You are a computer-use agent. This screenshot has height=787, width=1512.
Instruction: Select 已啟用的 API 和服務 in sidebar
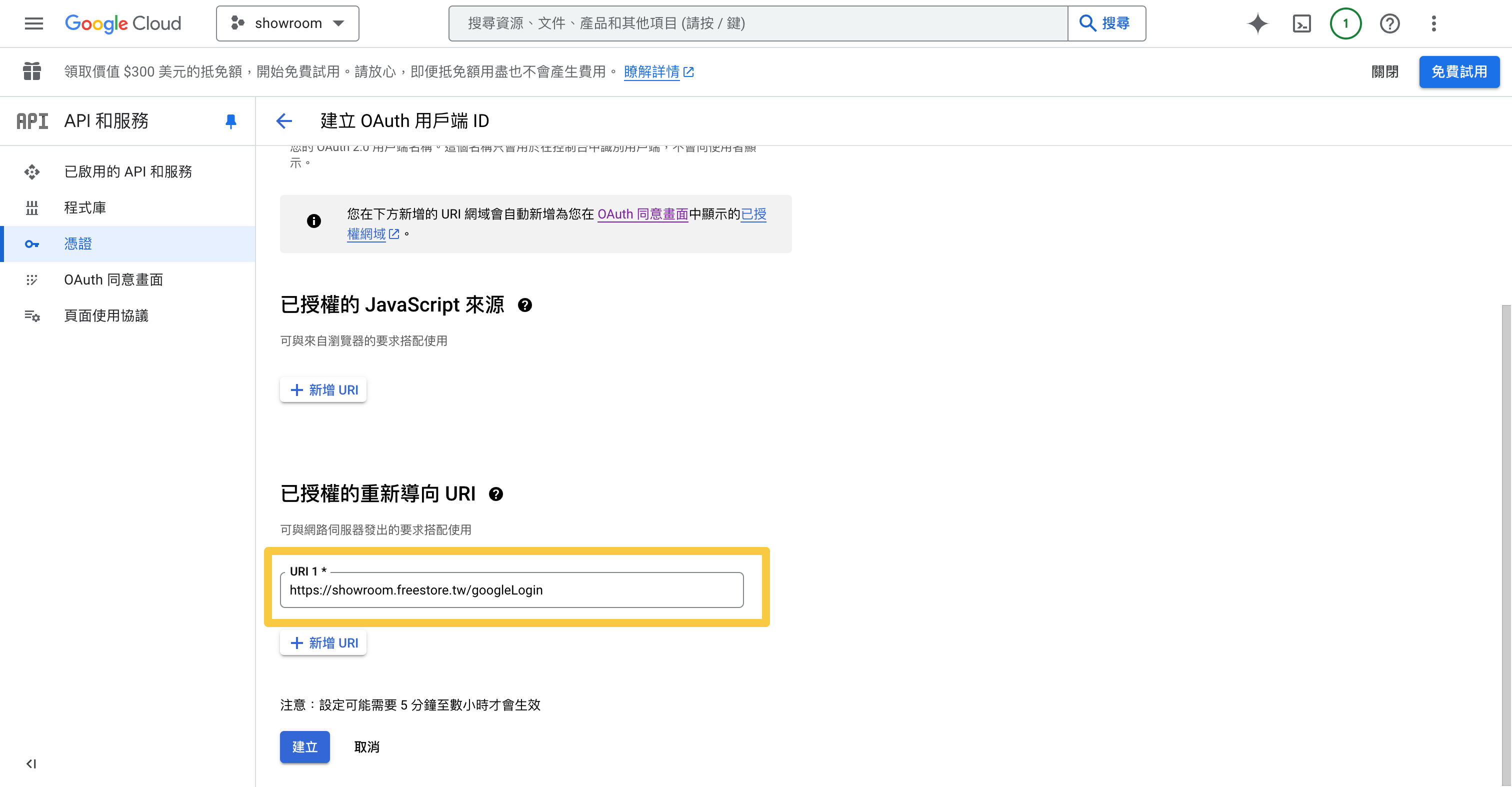coord(128,171)
